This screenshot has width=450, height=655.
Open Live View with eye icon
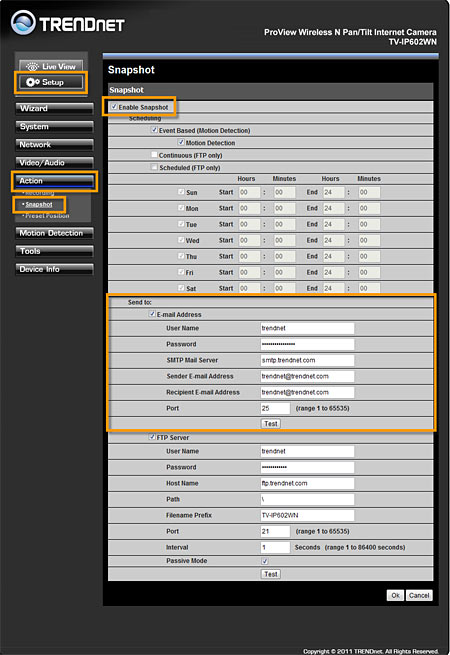coord(51,66)
